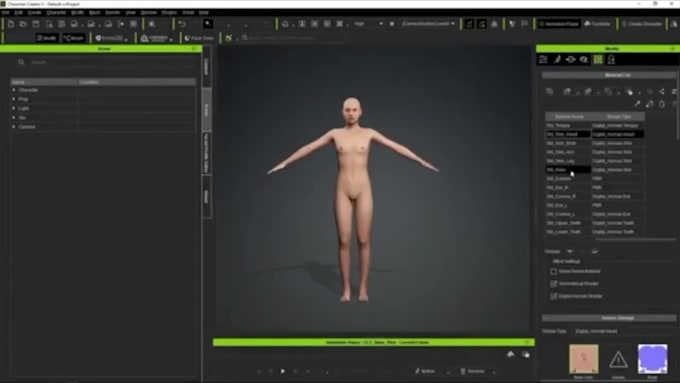The width and height of the screenshot is (680, 383).
Task: Click the play button in animation player
Action: [283, 371]
